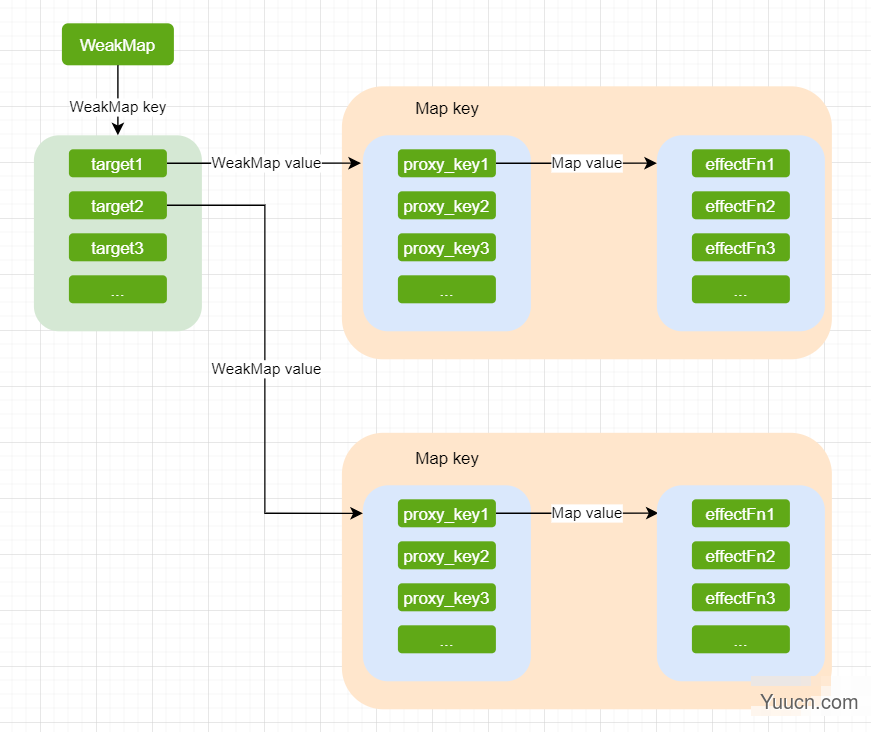Image resolution: width=871 pixels, height=732 pixels.
Task: Select the "WeakMap value" label on target2's line
Action: [x=266, y=369]
